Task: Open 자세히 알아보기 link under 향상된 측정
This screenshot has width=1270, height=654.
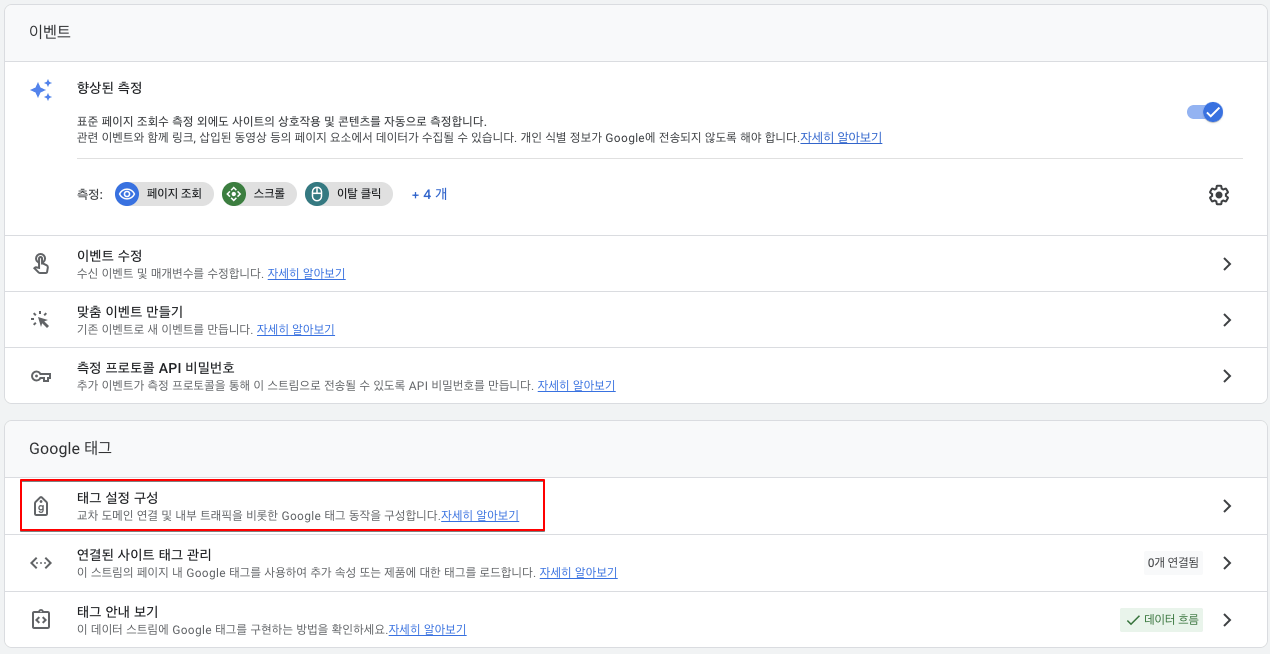Action: point(841,138)
